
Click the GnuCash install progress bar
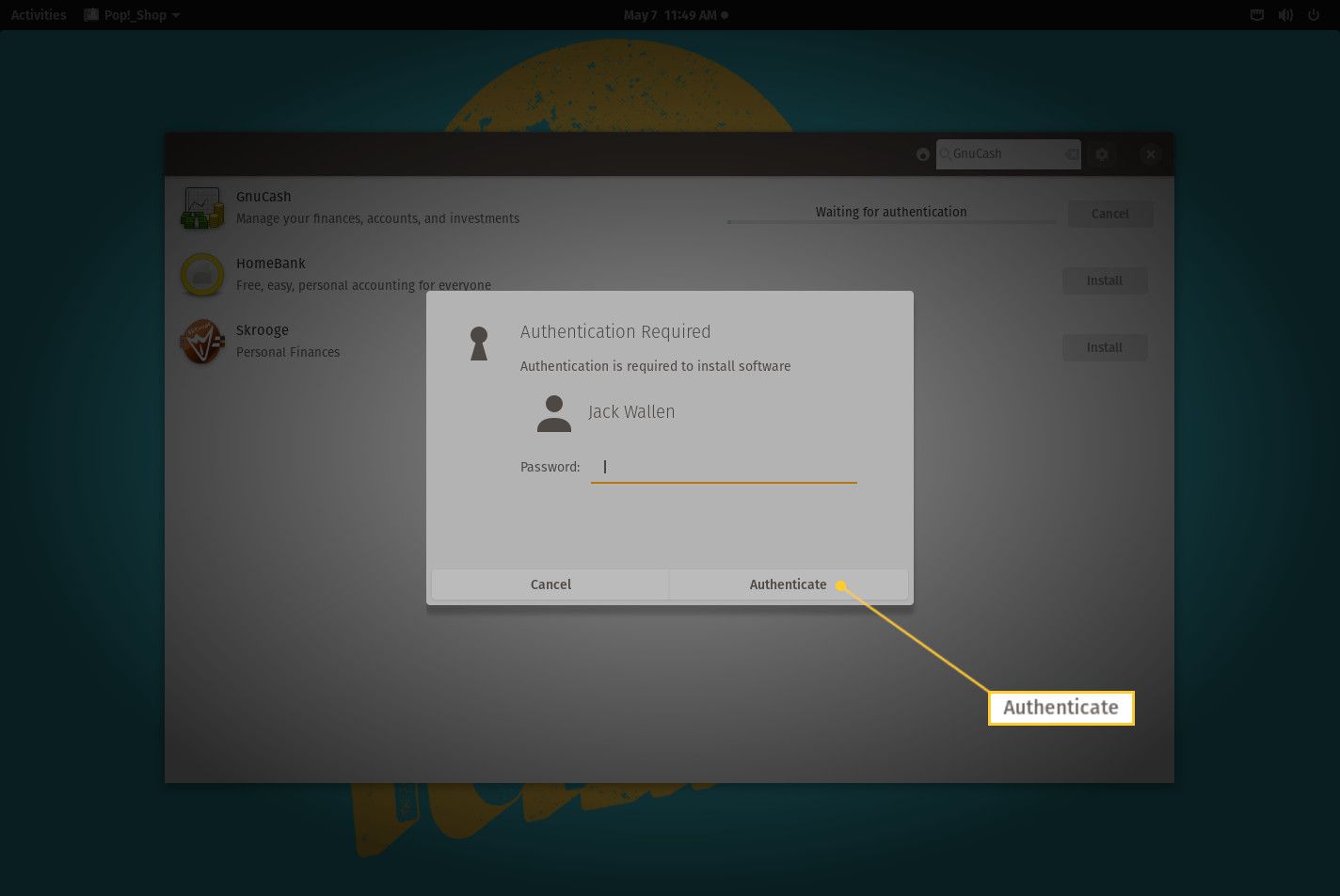tap(891, 222)
